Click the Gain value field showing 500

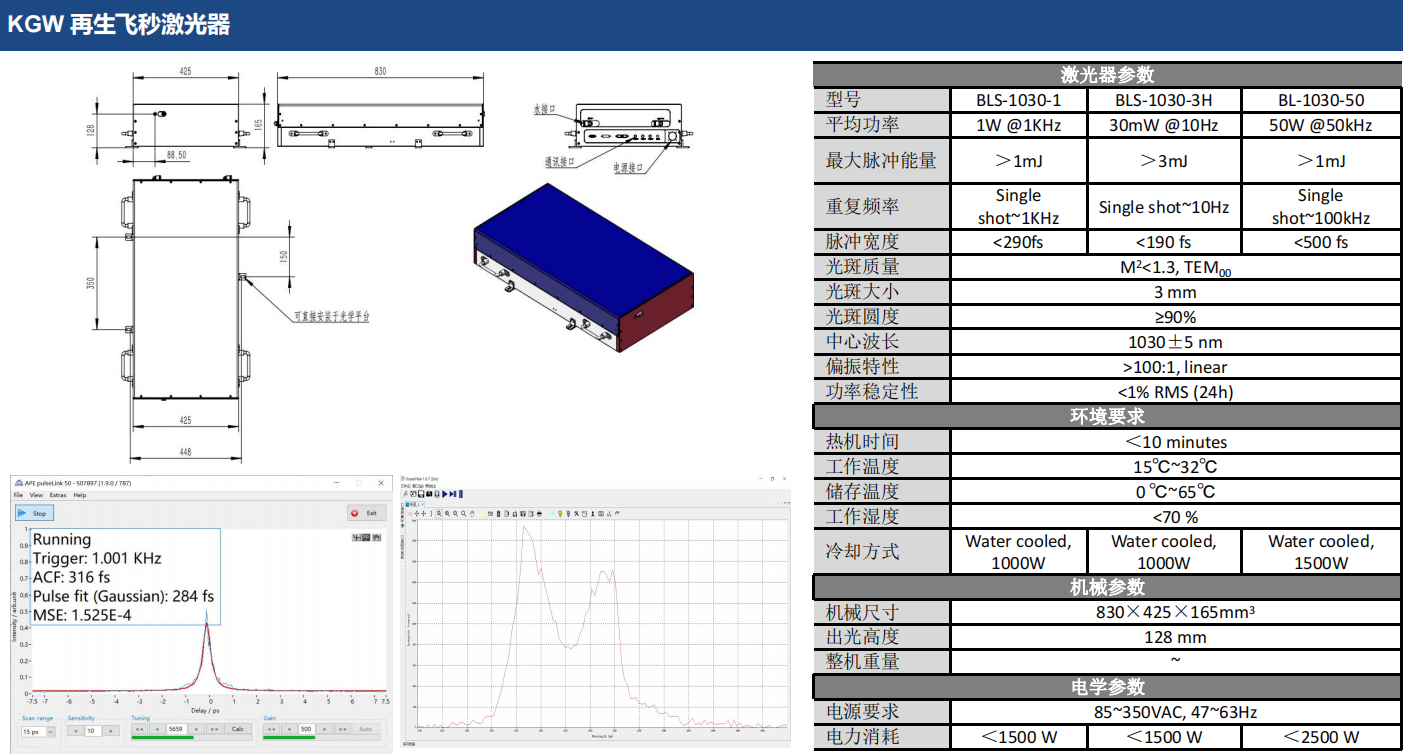click(x=307, y=729)
